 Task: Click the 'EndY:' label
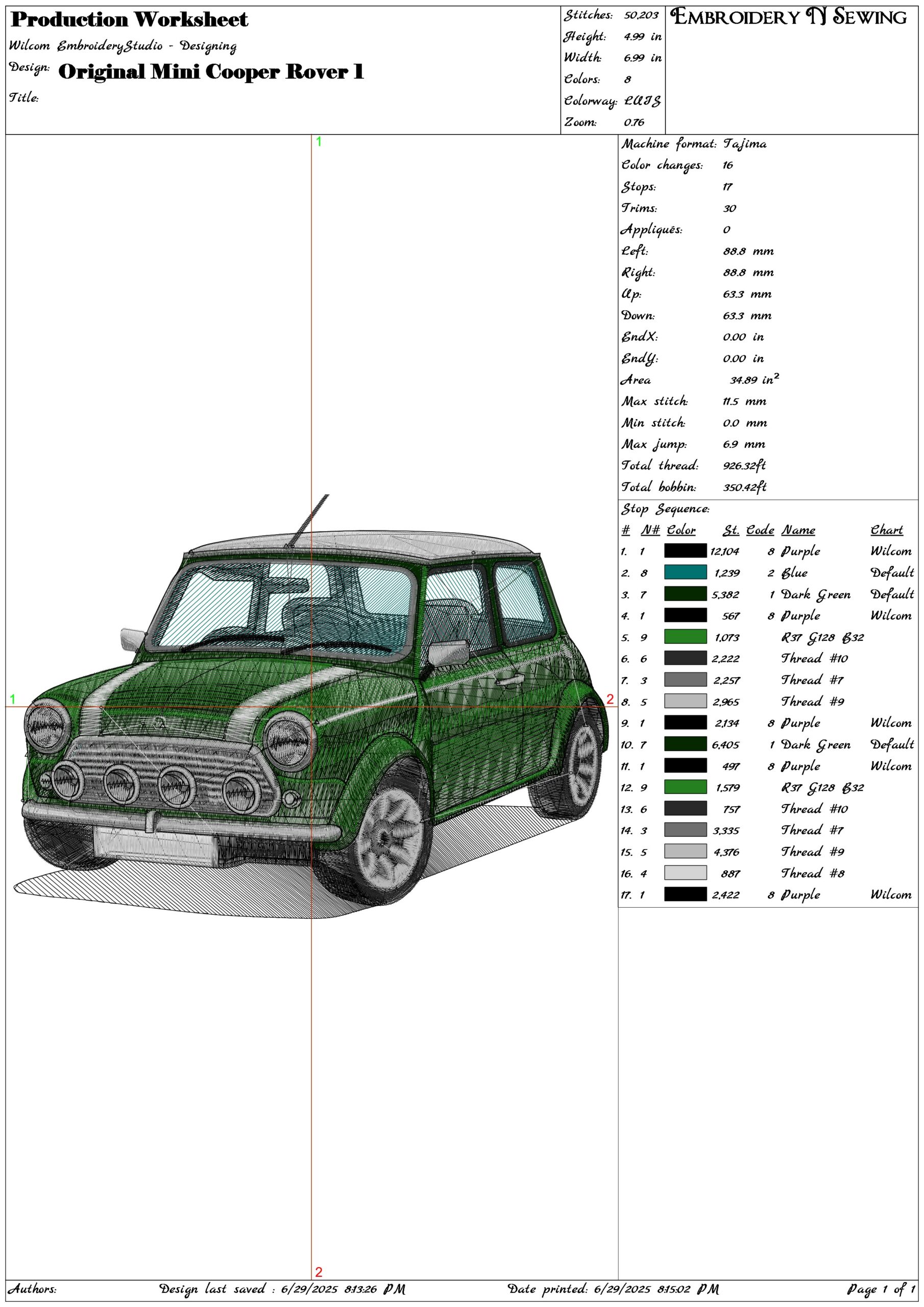[639, 358]
